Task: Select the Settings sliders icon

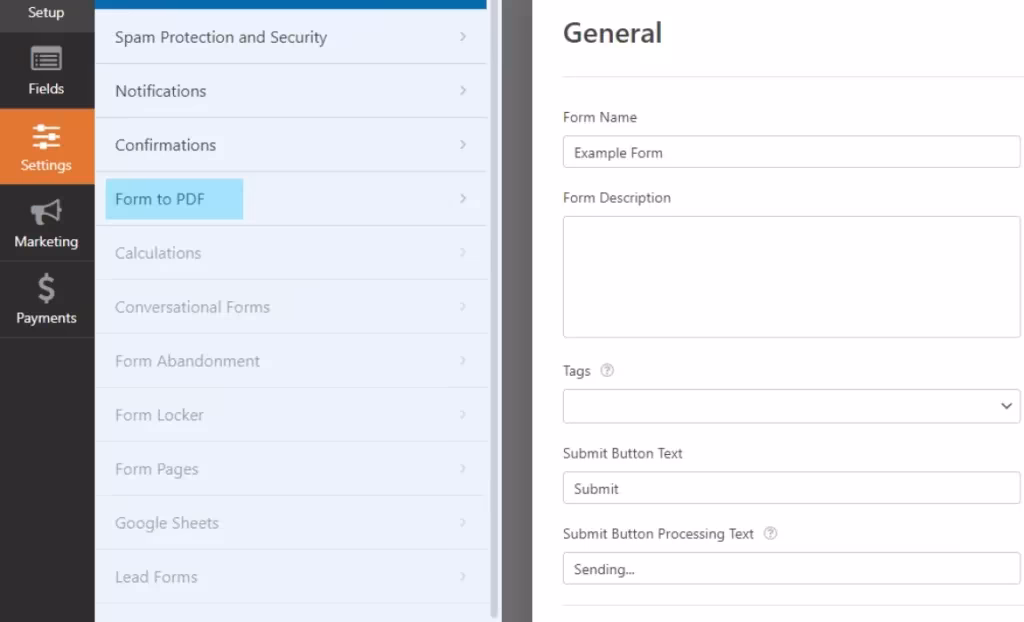Action: [x=46, y=136]
